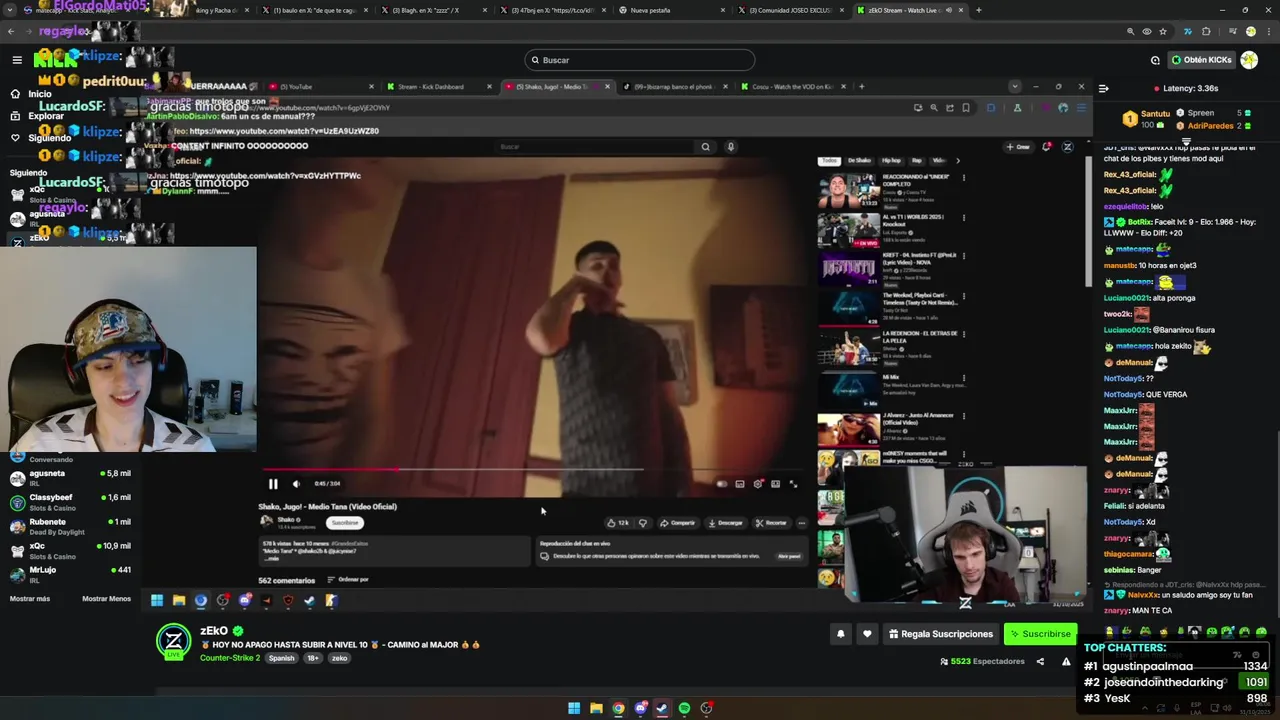
Task: Click the YouTube Compartir button
Action: point(677,523)
